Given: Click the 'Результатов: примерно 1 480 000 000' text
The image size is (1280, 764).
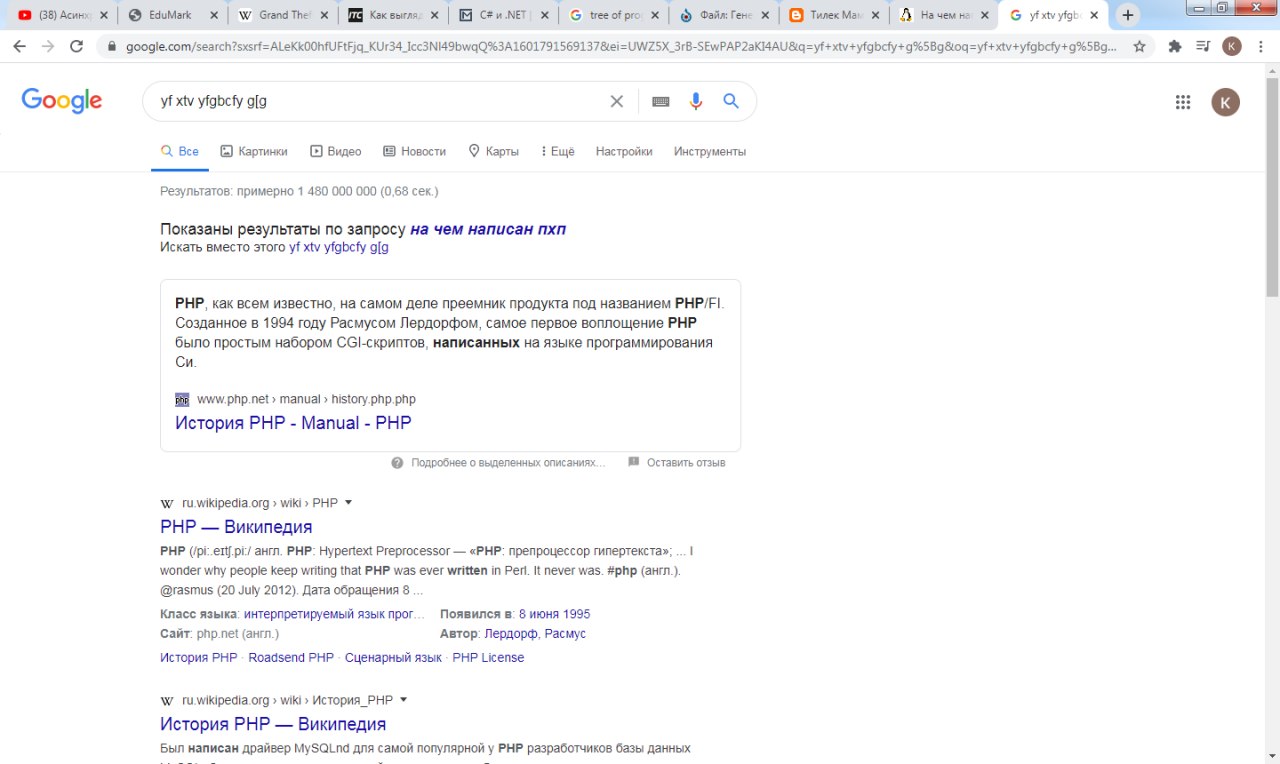Looking at the screenshot, I should [299, 191].
